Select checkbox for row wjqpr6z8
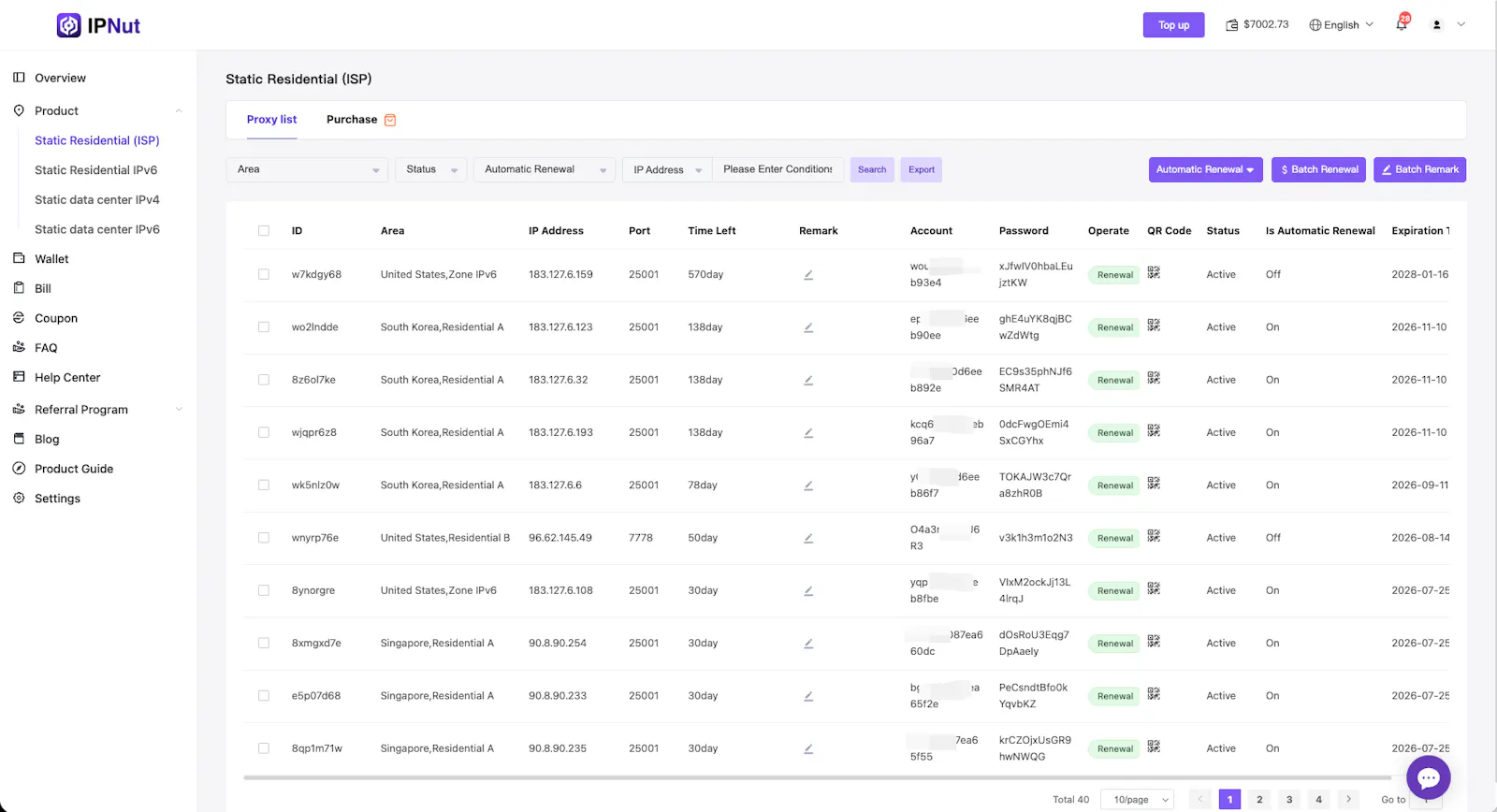The height and width of the screenshot is (812, 1497). point(264,433)
